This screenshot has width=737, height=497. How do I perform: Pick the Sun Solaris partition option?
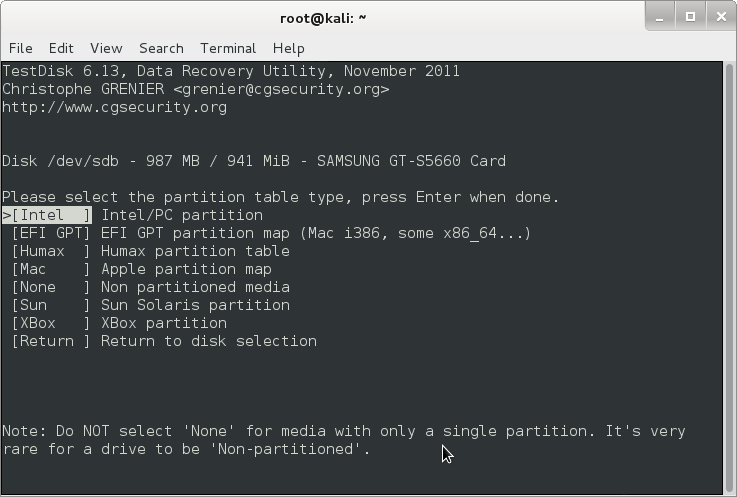[150, 305]
